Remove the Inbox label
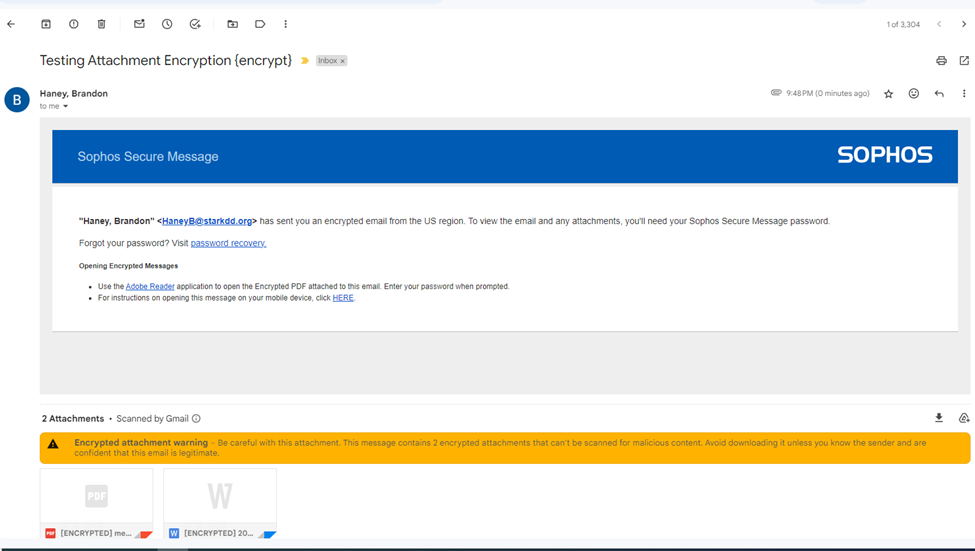Image resolution: width=975 pixels, height=551 pixels. (343, 61)
